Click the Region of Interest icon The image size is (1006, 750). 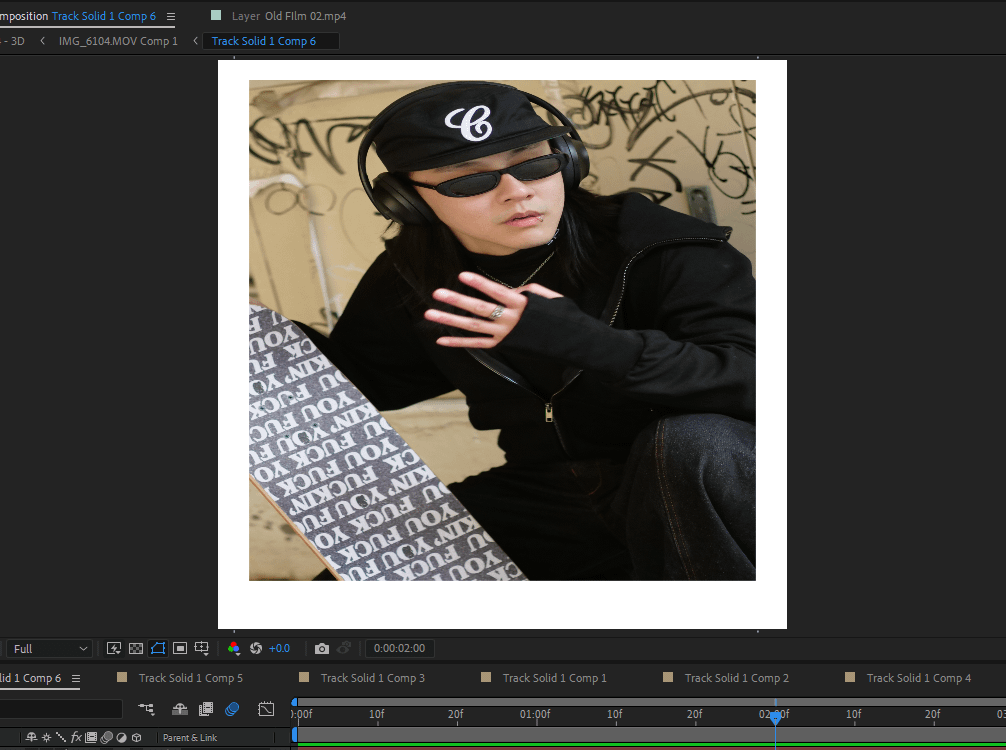pyautogui.click(x=180, y=648)
